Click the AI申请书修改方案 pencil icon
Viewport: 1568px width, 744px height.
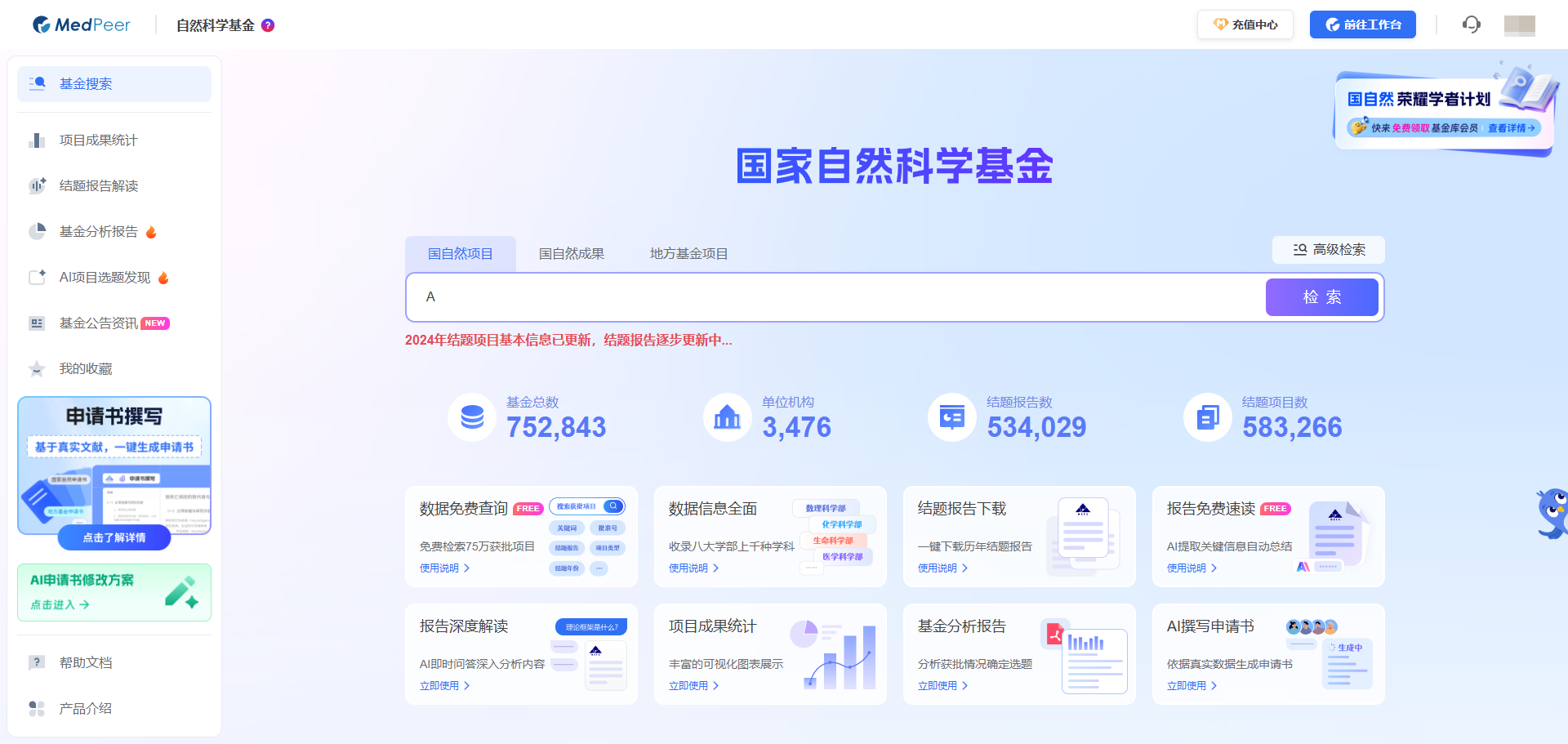[x=181, y=592]
